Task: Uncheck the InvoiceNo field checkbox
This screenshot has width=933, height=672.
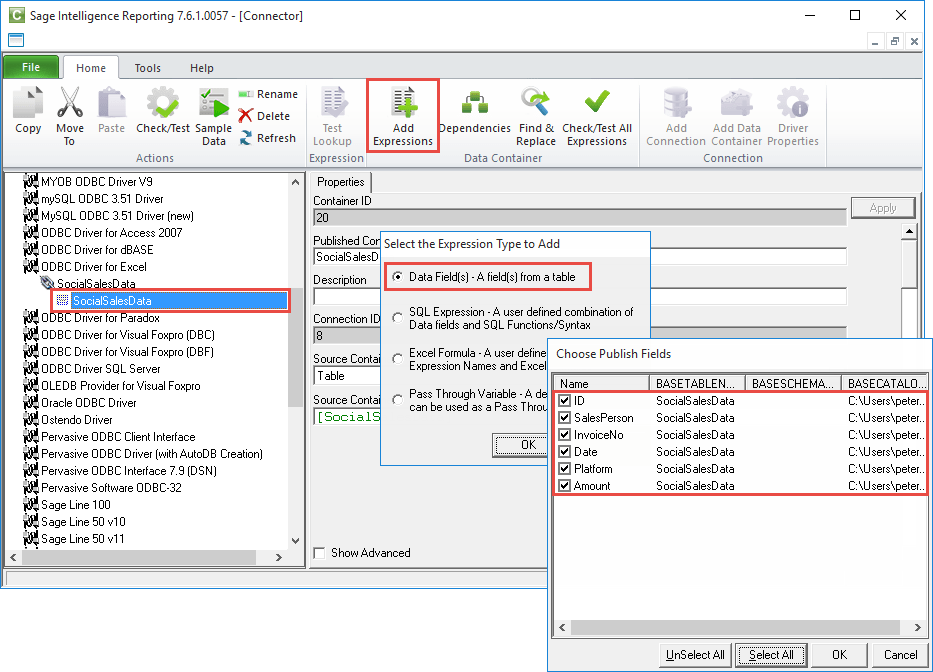Action: [x=565, y=435]
